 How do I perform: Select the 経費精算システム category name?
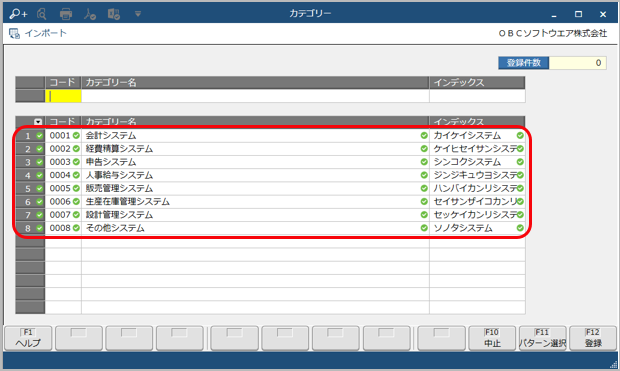click(x=119, y=149)
